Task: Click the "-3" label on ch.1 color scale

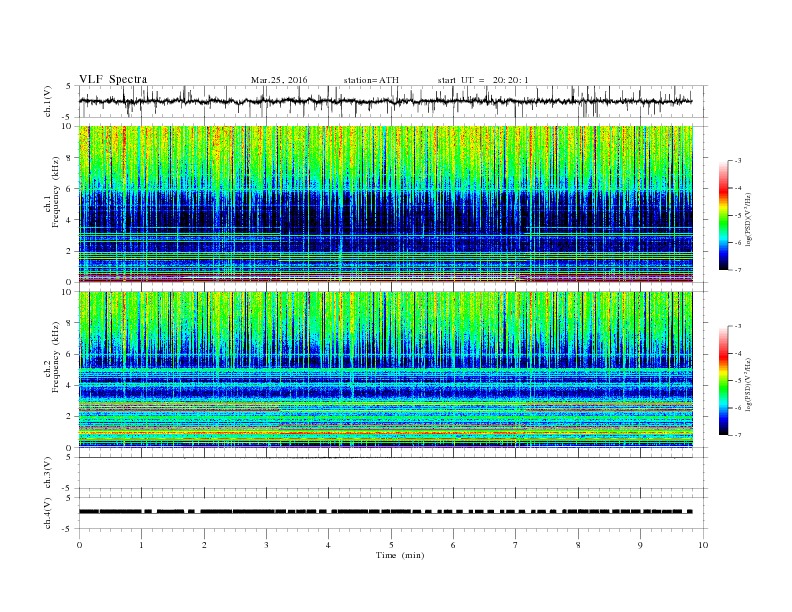Action: (x=738, y=161)
